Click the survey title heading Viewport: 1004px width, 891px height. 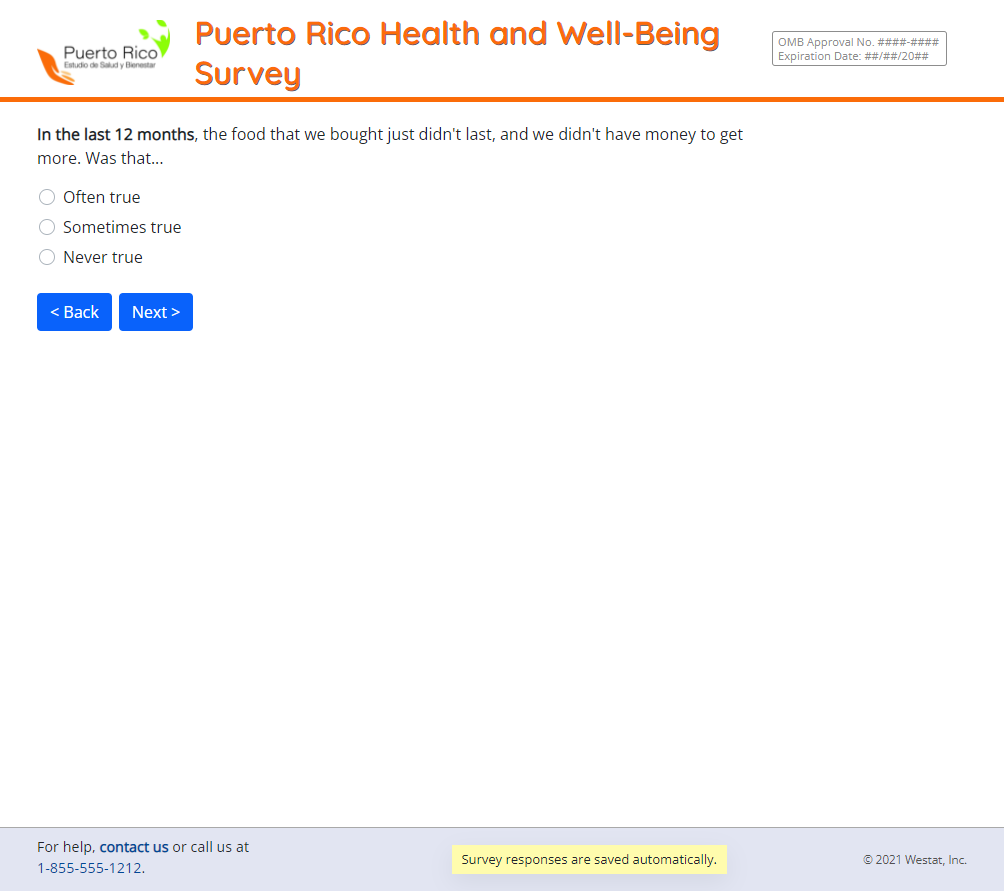pyautogui.click(x=457, y=53)
